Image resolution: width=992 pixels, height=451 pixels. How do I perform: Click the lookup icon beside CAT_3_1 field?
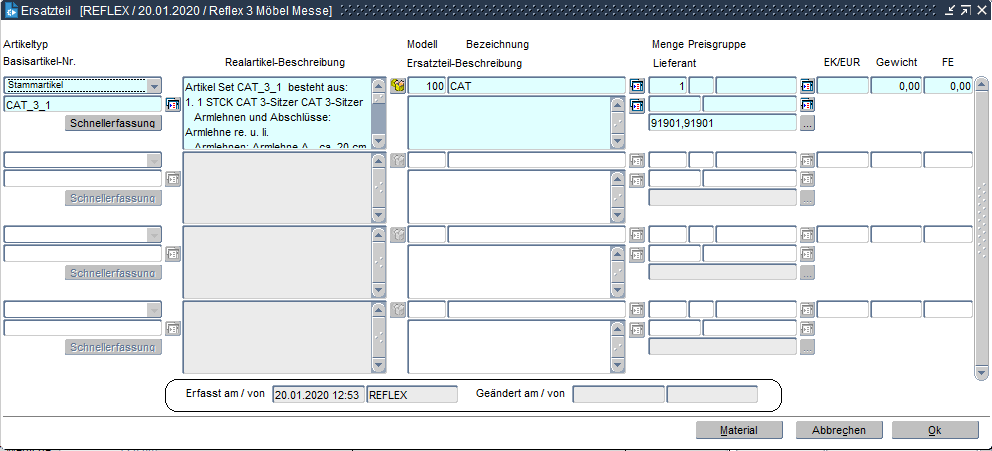tap(172, 104)
